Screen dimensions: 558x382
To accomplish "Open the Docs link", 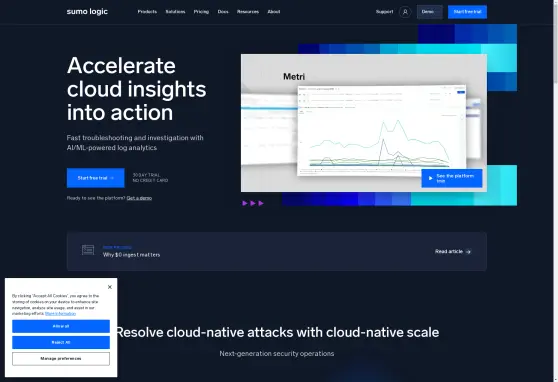I will 223,12.
